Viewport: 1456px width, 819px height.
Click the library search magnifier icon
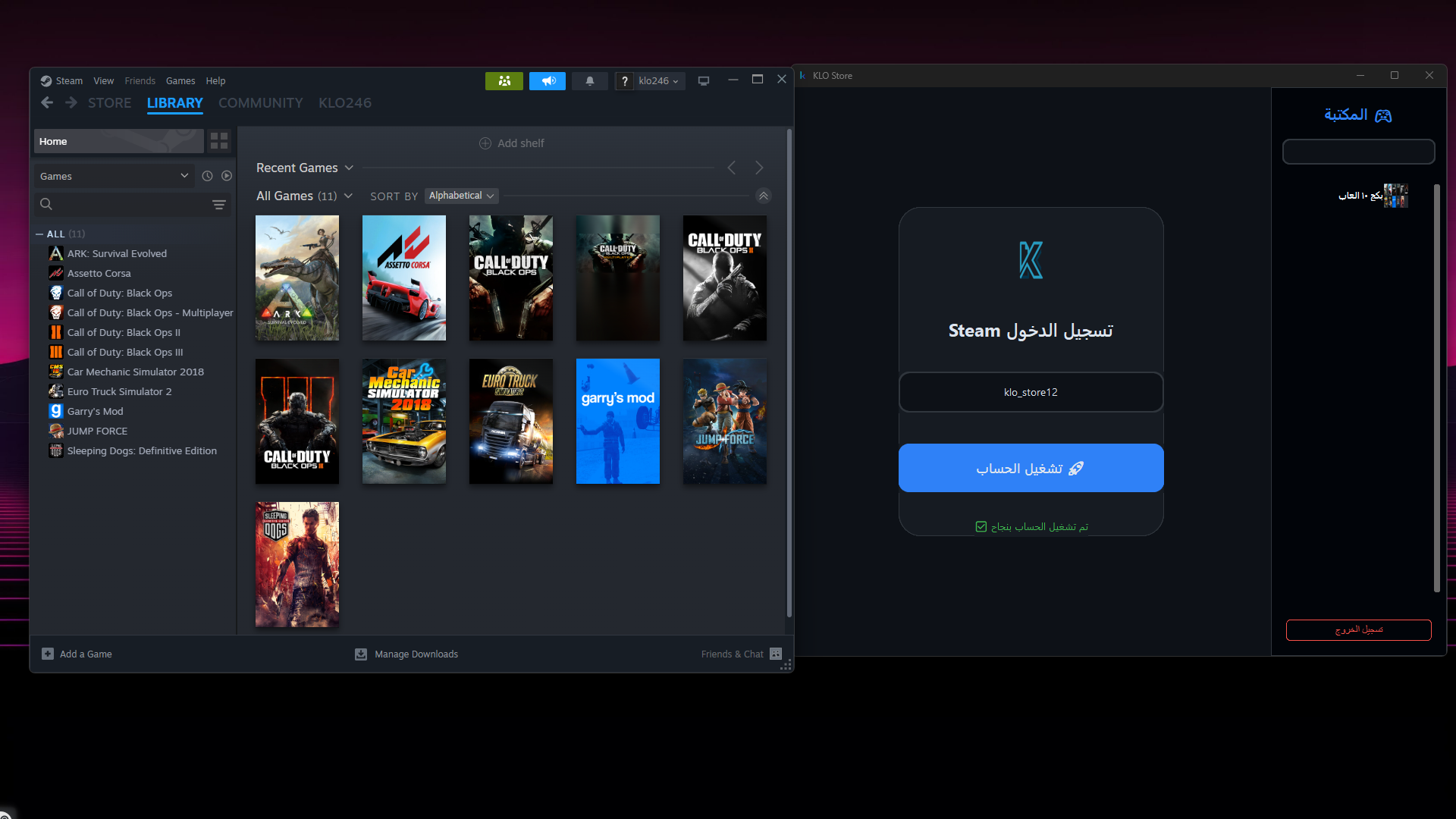pyautogui.click(x=46, y=204)
